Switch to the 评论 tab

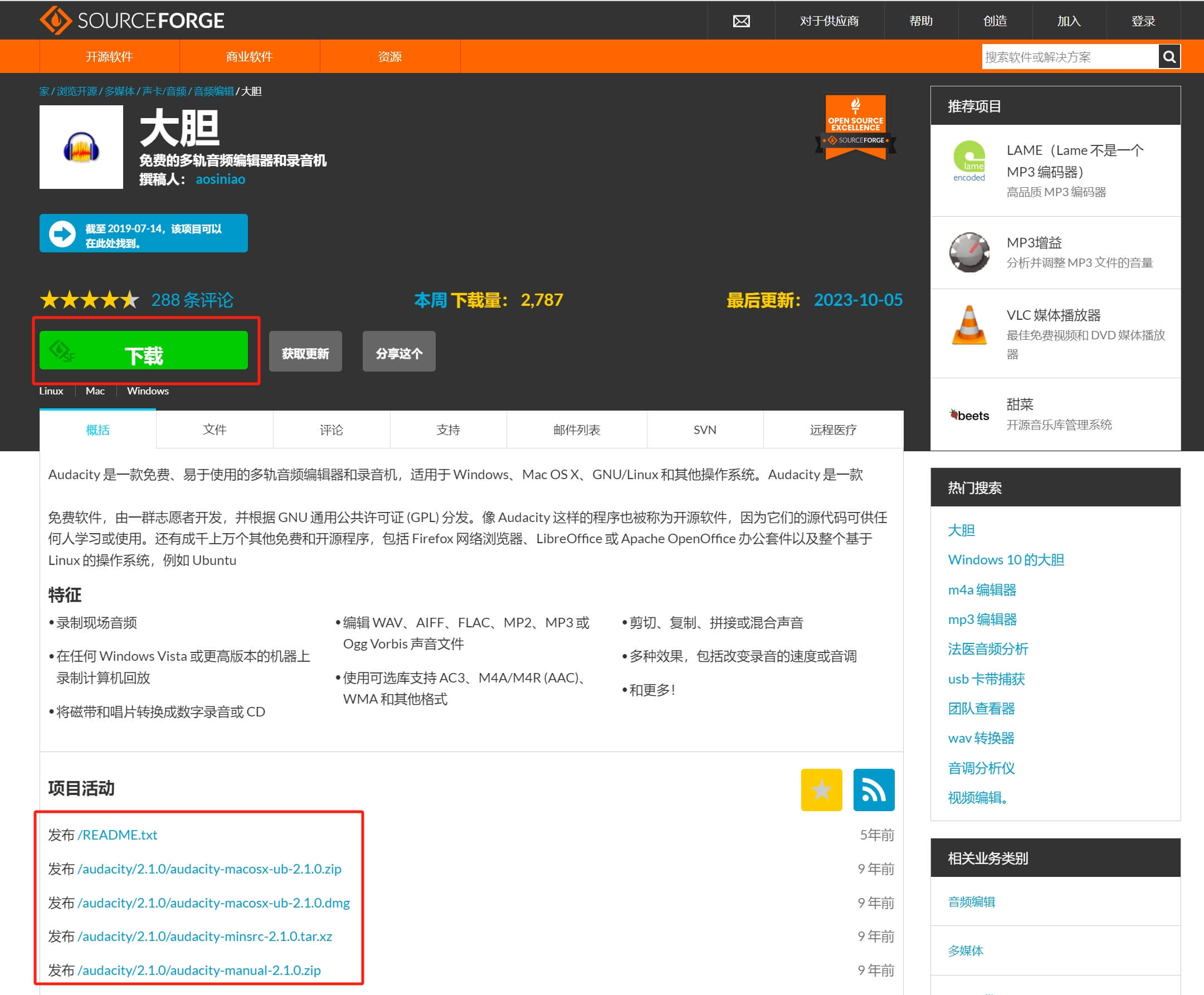tap(332, 430)
